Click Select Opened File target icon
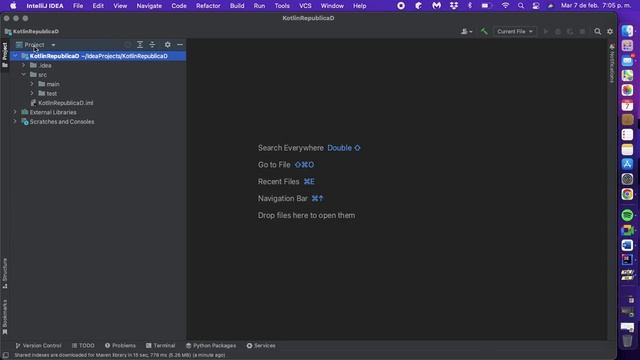This screenshot has width=640, height=360. tap(128, 44)
